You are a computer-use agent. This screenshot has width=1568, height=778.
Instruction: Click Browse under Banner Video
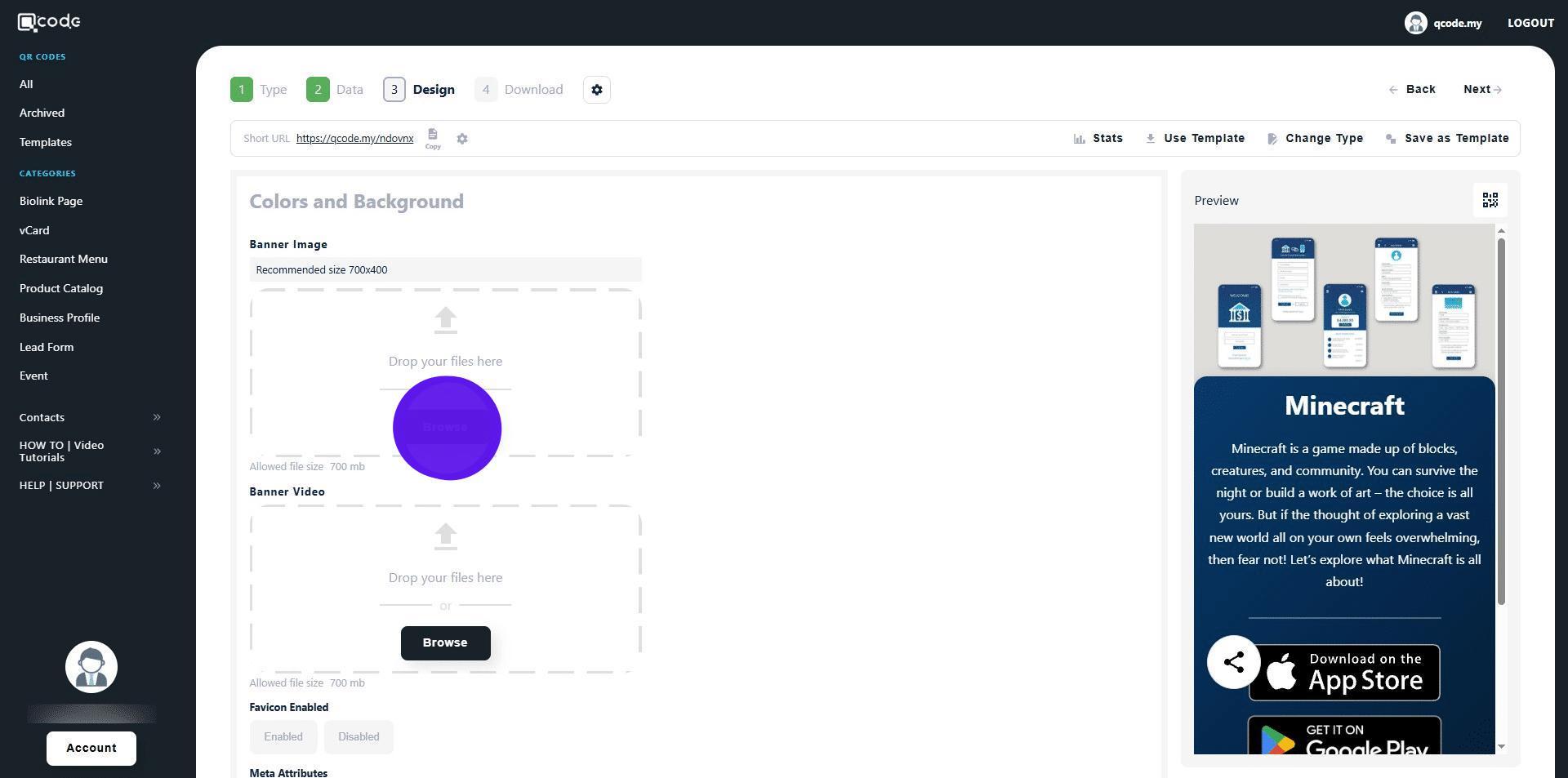(446, 643)
